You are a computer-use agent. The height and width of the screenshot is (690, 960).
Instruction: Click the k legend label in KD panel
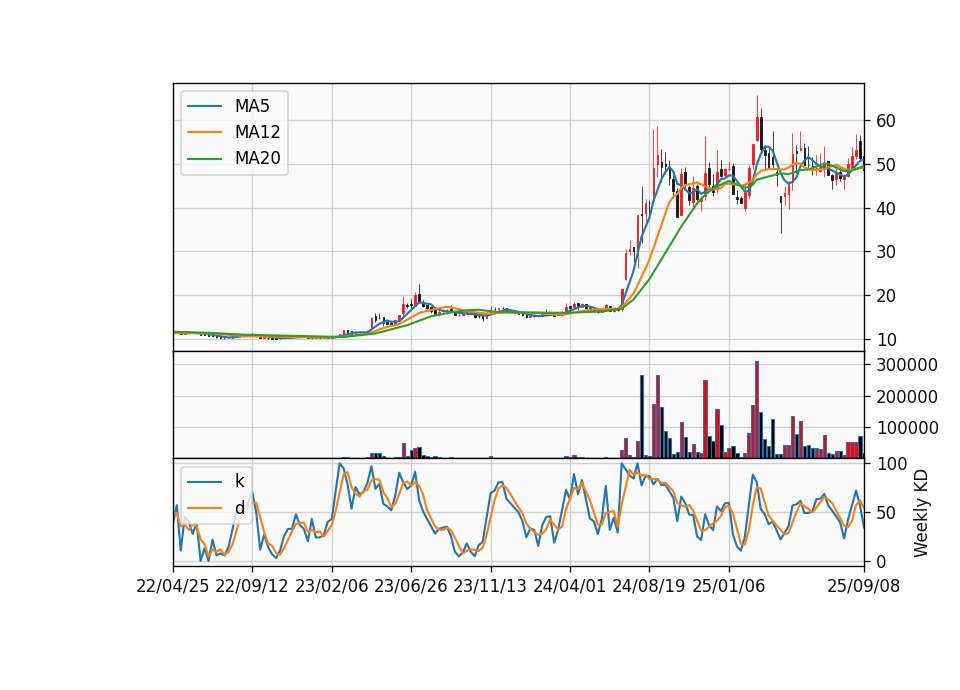click(239, 481)
